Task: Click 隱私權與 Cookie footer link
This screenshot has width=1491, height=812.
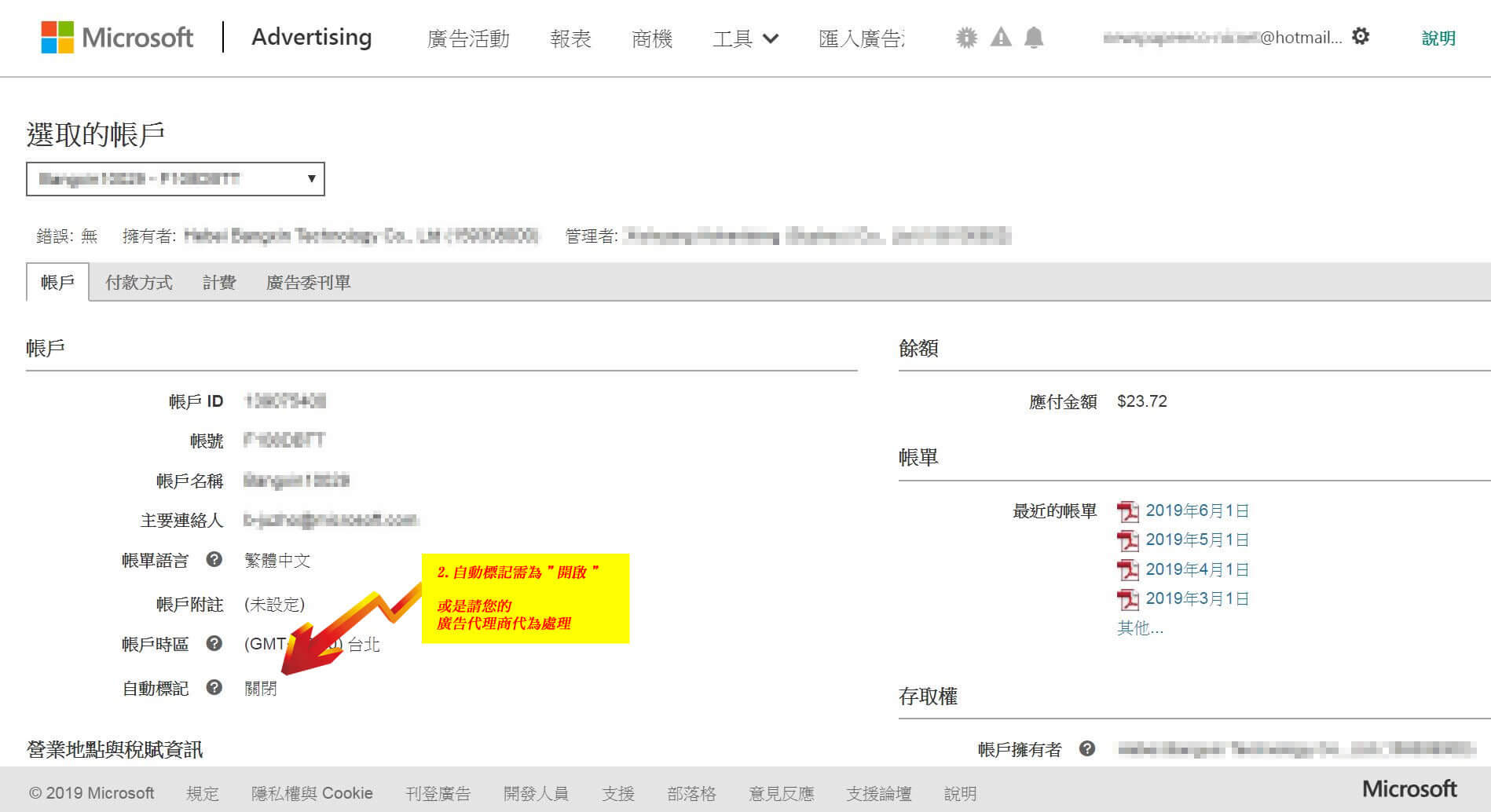Action: coord(312,793)
